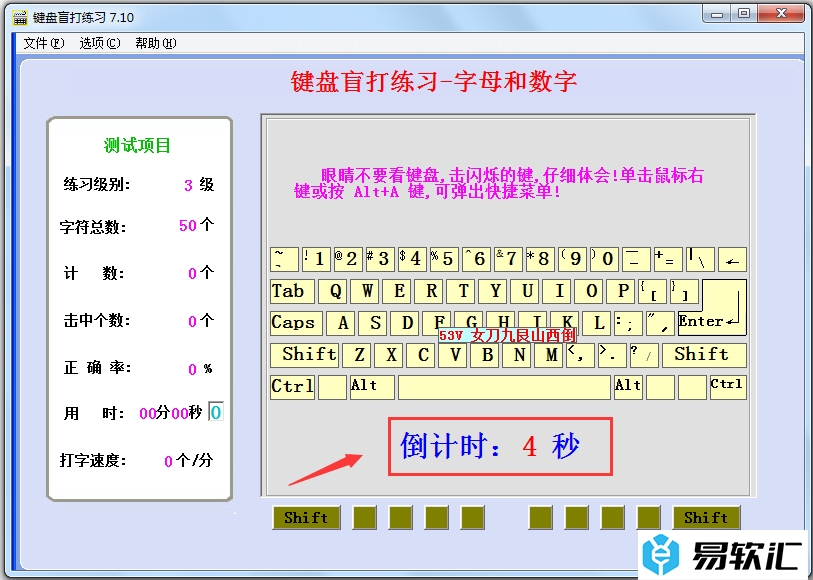Click the L key
This screenshot has height=580, width=813.
[597, 323]
